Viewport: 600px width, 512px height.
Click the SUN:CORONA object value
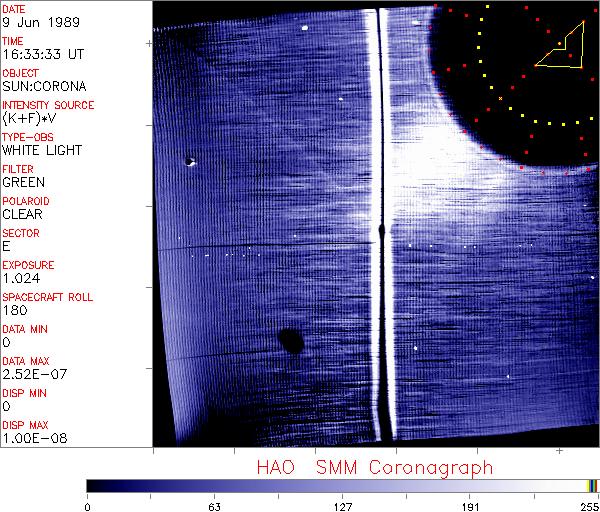[41, 86]
